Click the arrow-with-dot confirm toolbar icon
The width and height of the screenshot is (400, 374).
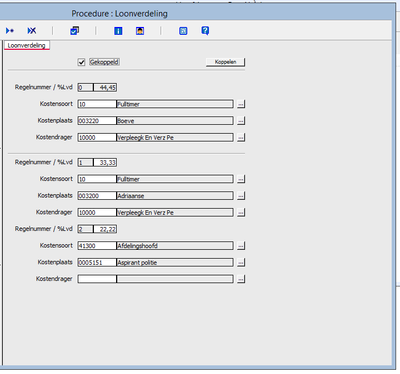tap(10, 31)
